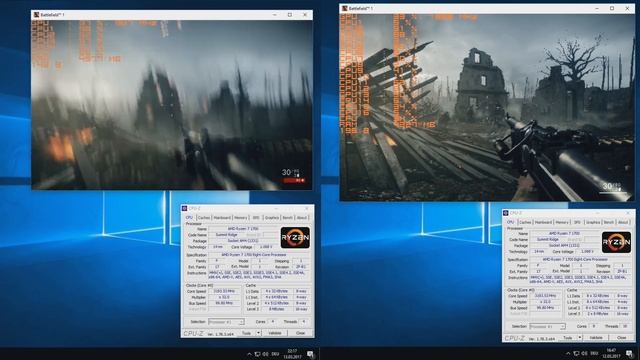This screenshot has height=360, width=640.
Task: Click the Code Name field in left CPU-Z
Action: (x=226, y=235)
